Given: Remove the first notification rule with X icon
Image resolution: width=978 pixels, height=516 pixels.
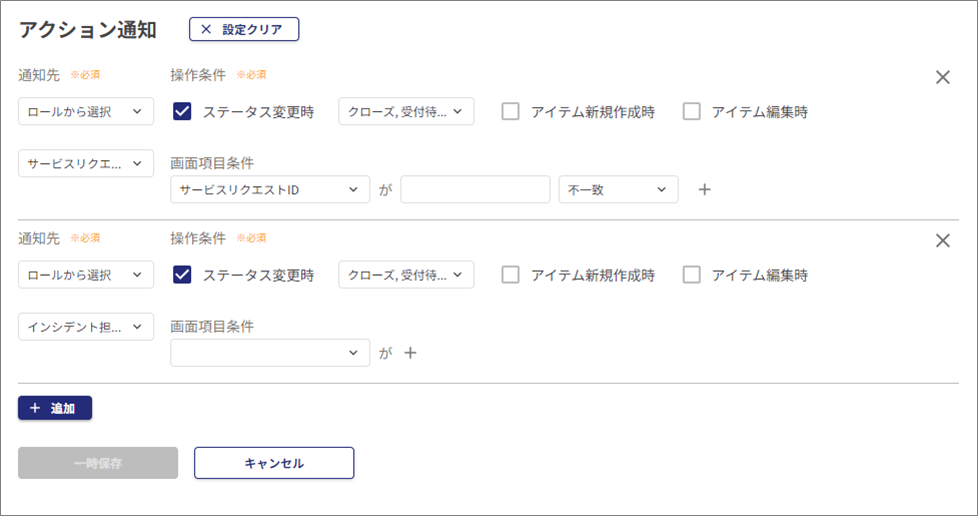Looking at the screenshot, I should pyautogui.click(x=942, y=78).
